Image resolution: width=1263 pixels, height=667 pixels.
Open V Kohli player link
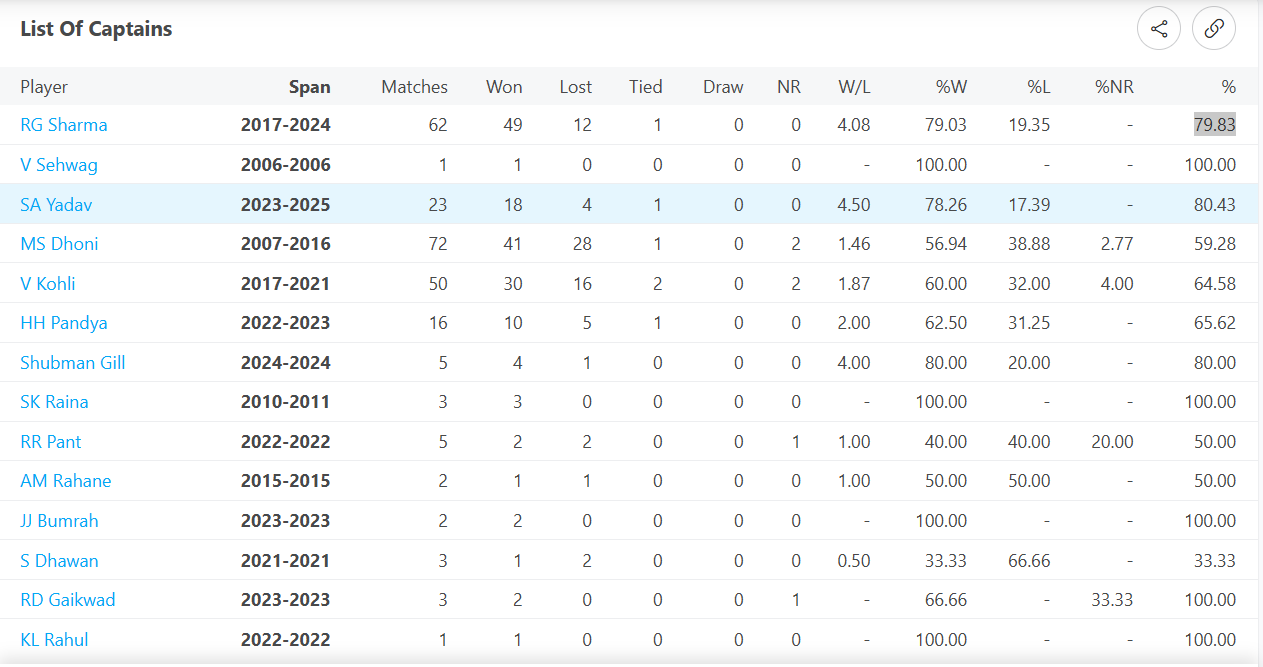(48, 284)
